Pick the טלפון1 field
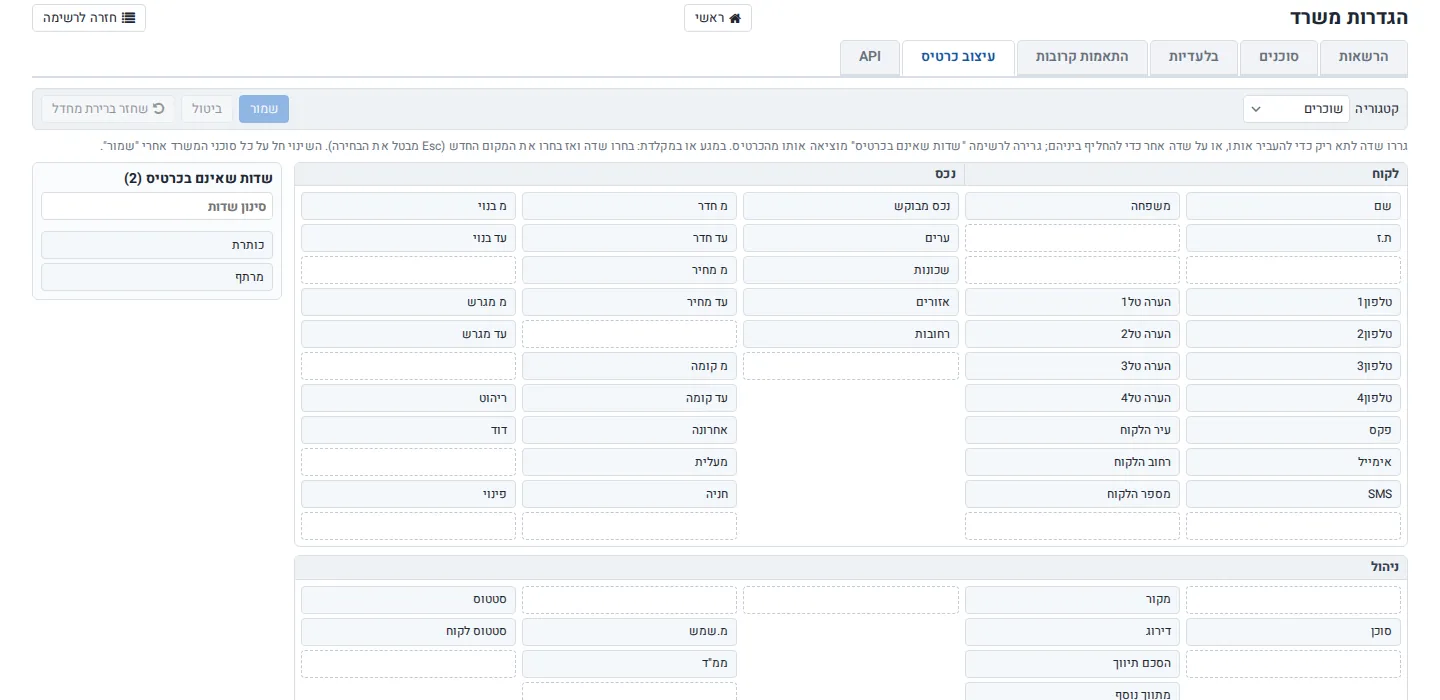Image resolution: width=1440 pixels, height=700 pixels. pyautogui.click(x=1293, y=302)
